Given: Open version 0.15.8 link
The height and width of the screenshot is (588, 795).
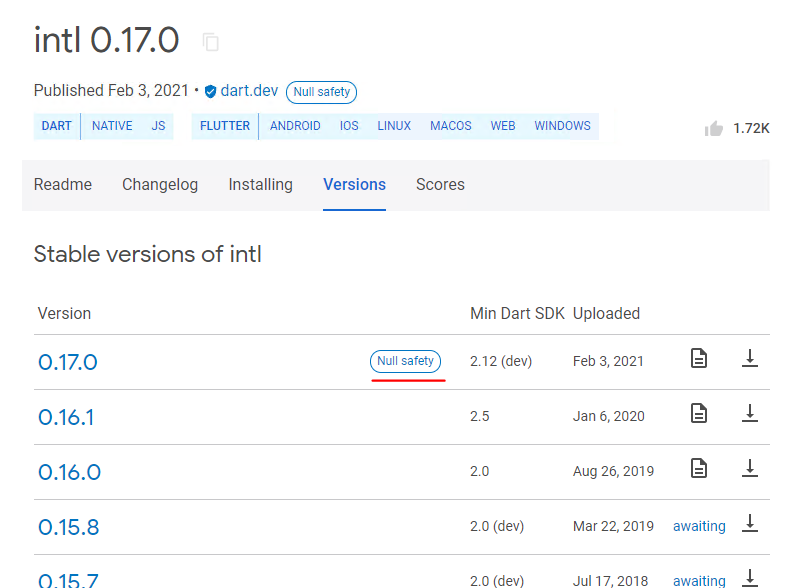Looking at the screenshot, I should 69,527.
